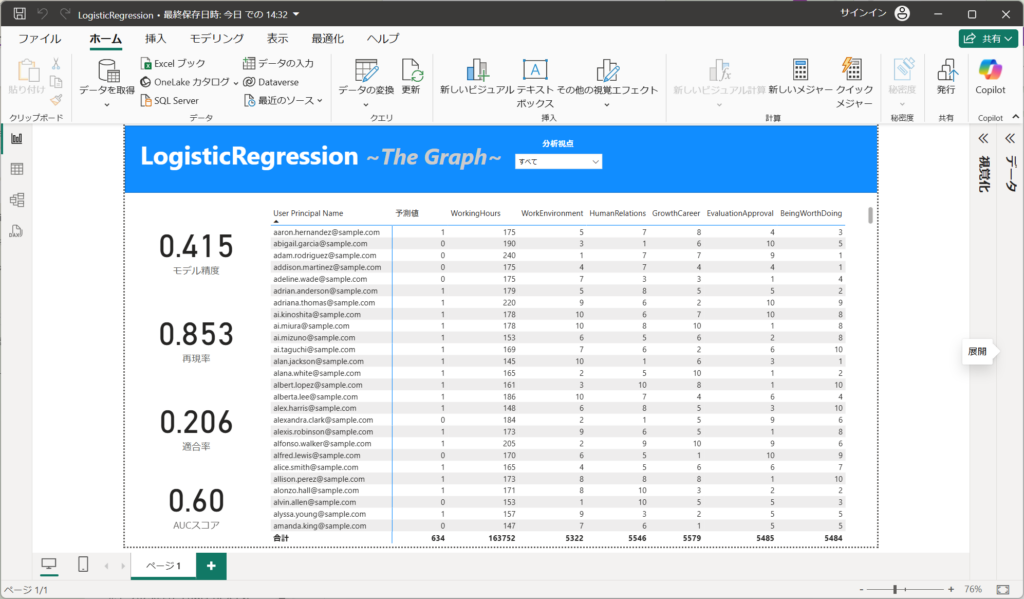Click the GrowthCareer column header
The height and width of the screenshot is (599, 1024).
pyautogui.click(x=676, y=213)
